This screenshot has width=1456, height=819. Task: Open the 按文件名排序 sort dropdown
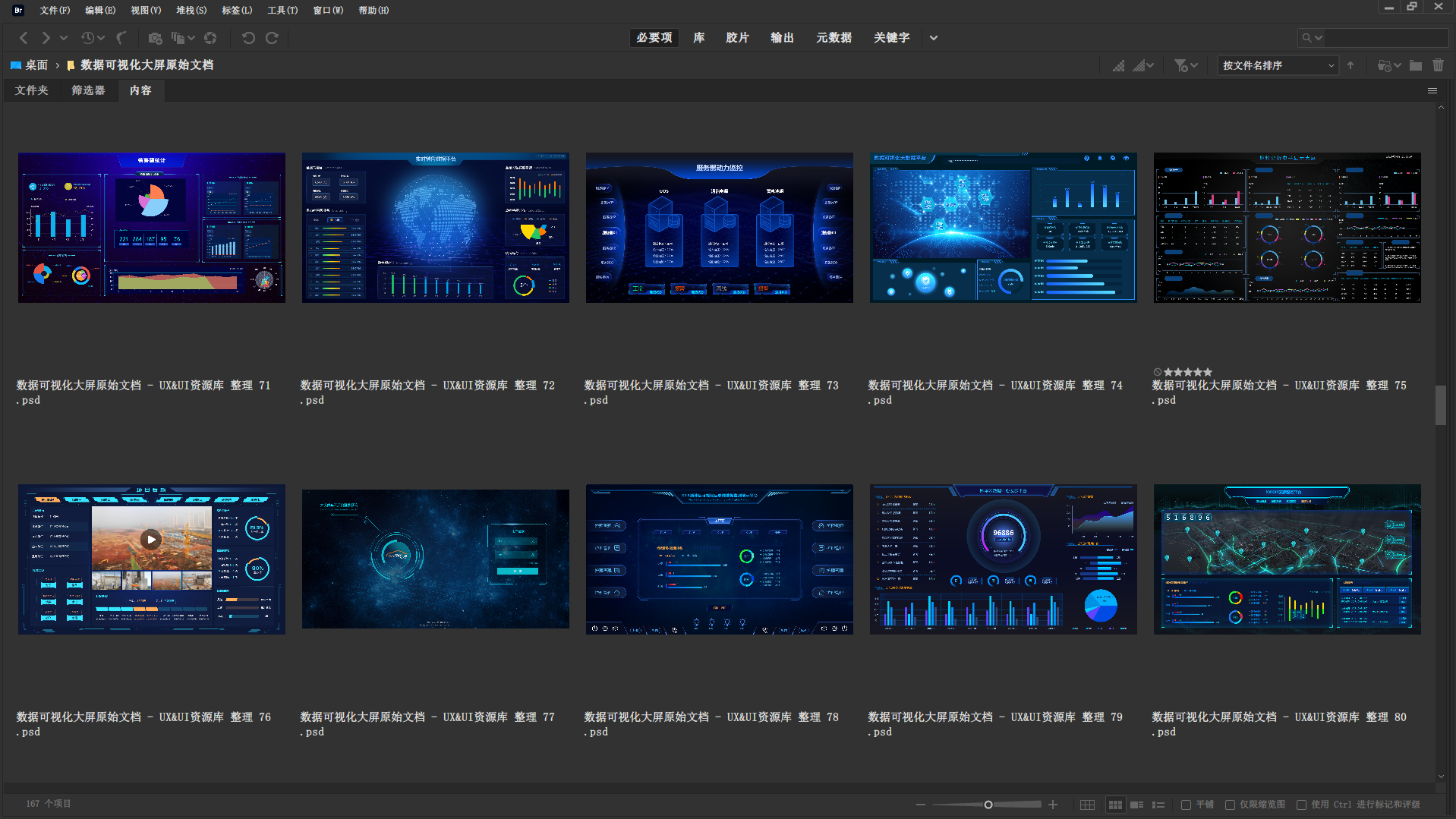tap(1278, 66)
